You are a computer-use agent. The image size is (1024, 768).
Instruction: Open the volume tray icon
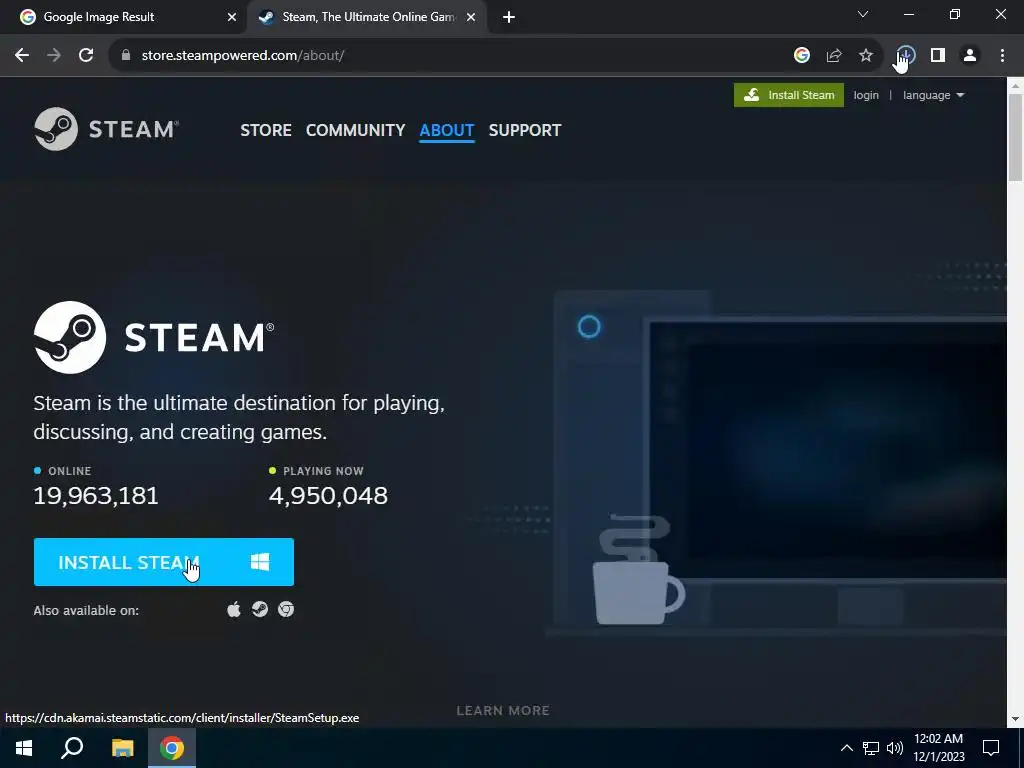pyautogui.click(x=895, y=748)
